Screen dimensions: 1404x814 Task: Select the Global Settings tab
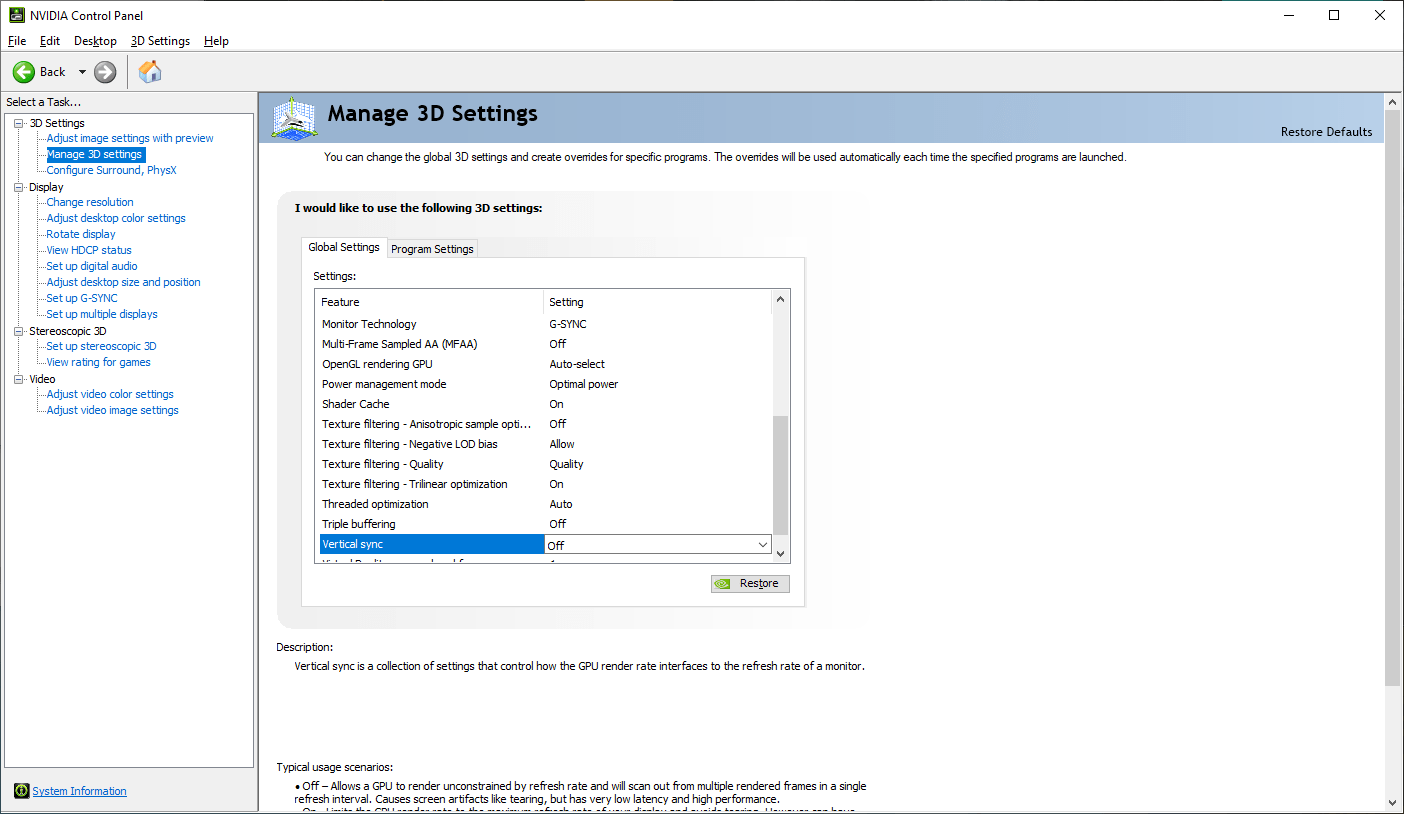pos(344,247)
